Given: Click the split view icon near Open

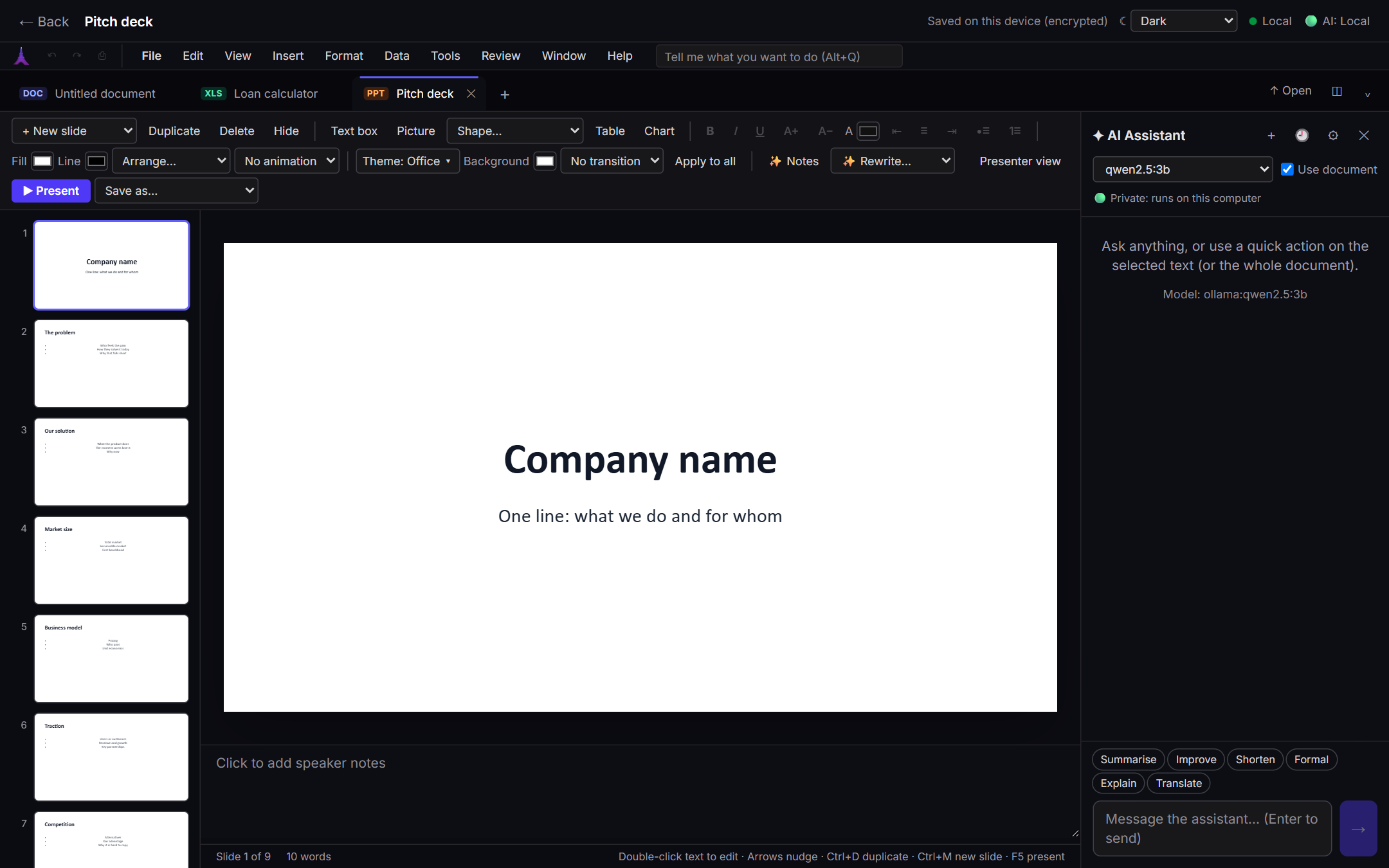Looking at the screenshot, I should [1337, 91].
